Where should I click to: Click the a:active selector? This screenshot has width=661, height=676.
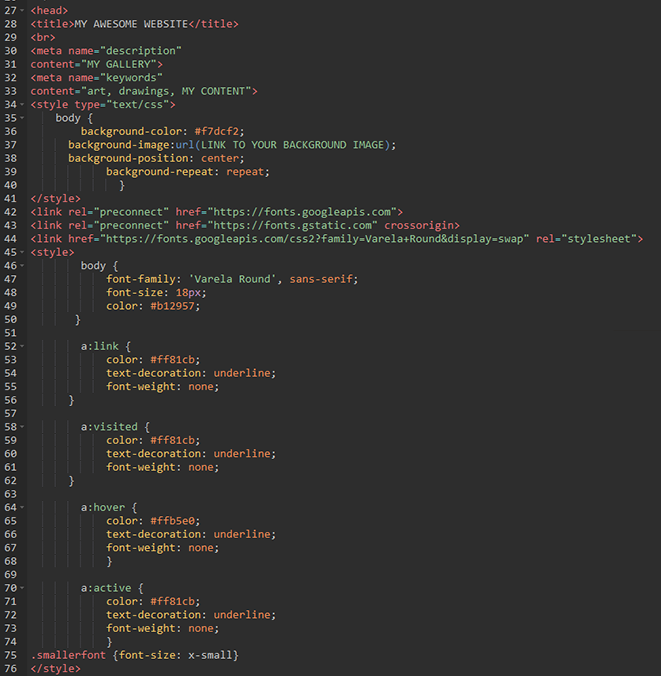(106, 588)
